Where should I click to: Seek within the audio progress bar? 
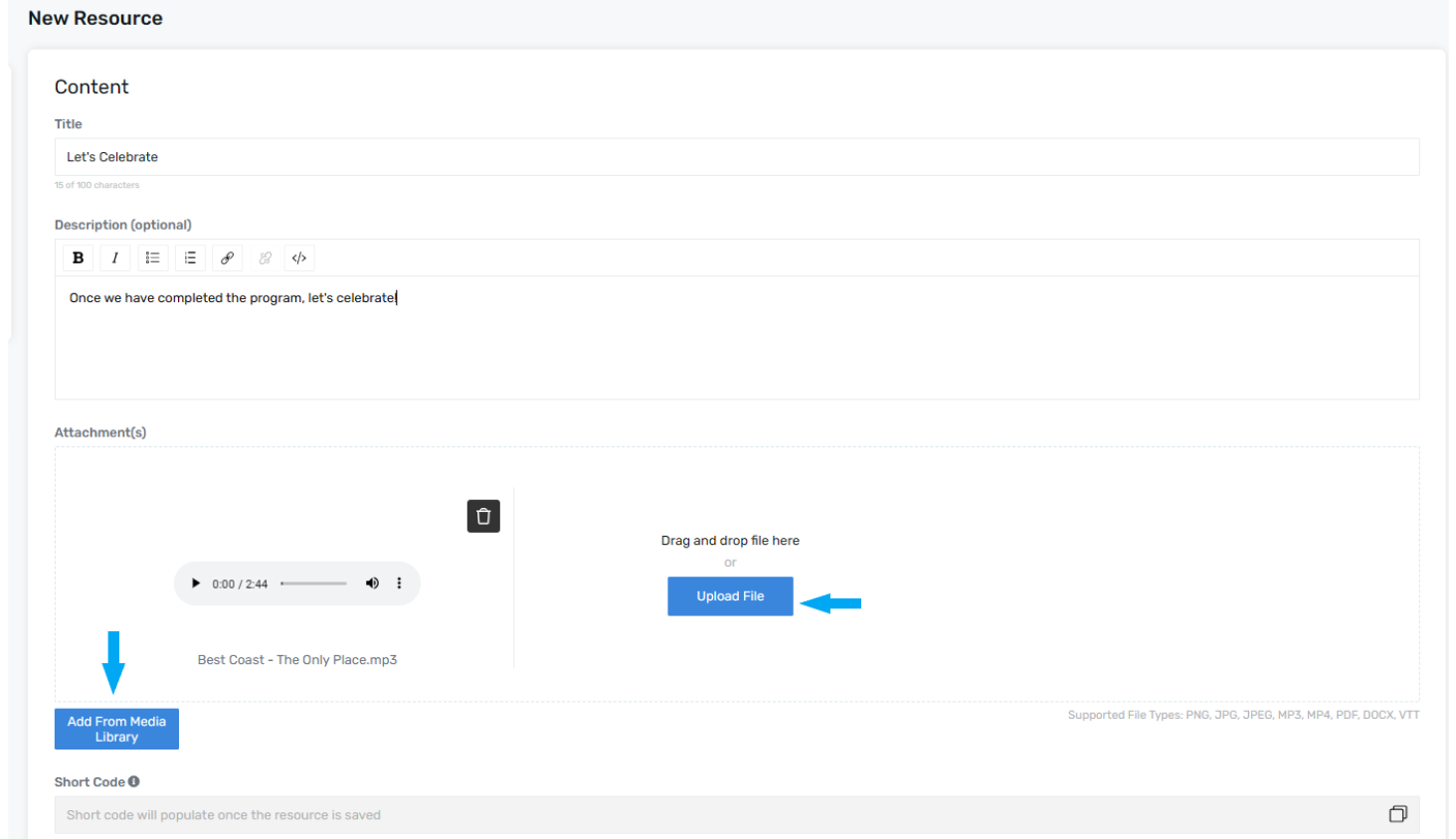coord(313,584)
